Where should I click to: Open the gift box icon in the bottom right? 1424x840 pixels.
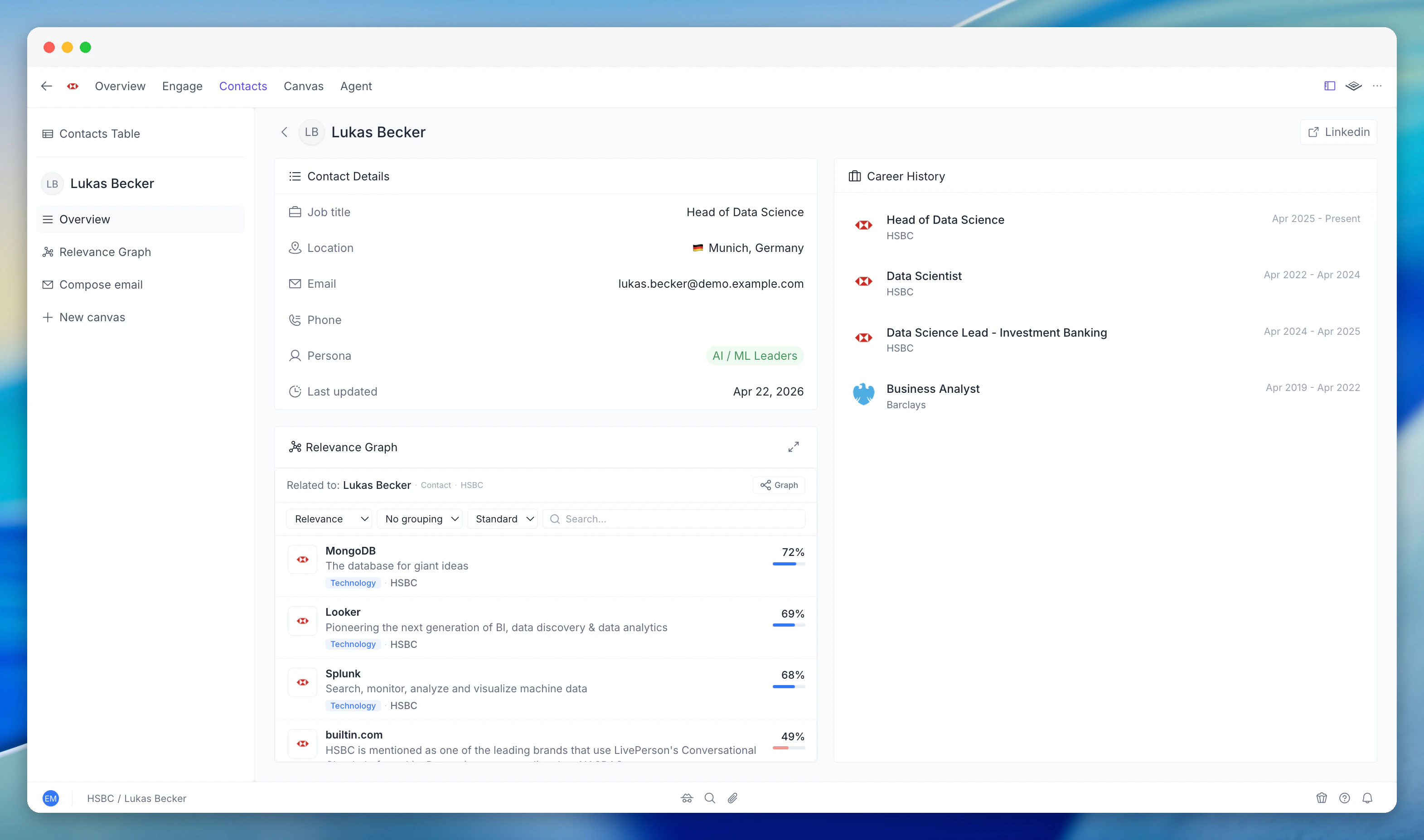click(x=1322, y=798)
